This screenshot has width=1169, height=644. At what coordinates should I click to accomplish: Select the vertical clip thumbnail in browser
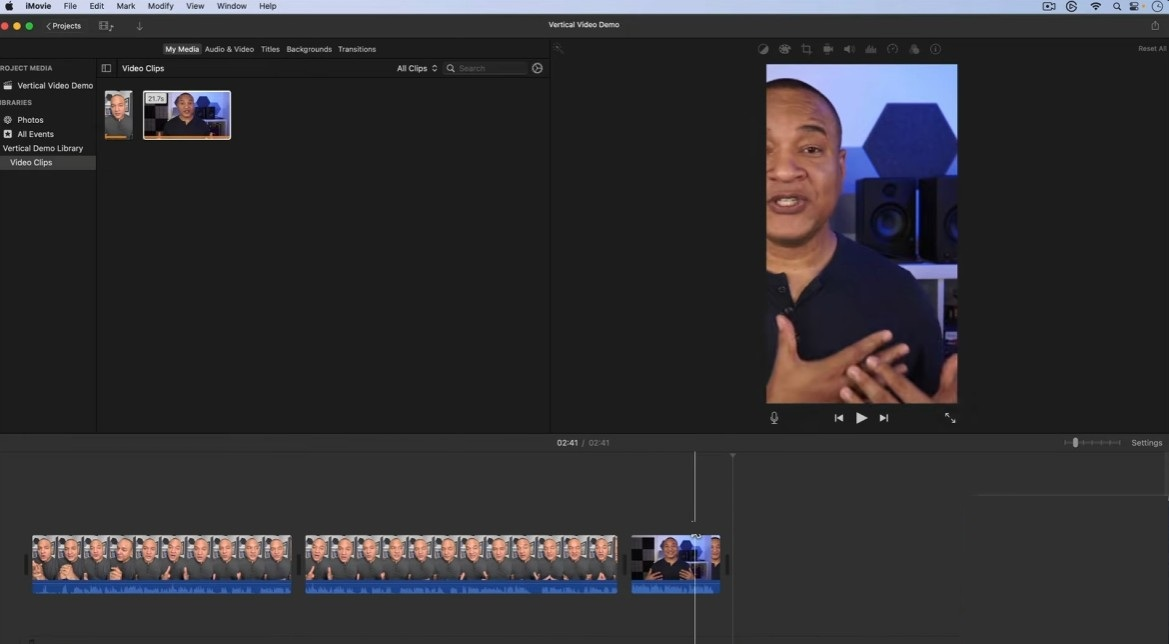click(x=119, y=115)
